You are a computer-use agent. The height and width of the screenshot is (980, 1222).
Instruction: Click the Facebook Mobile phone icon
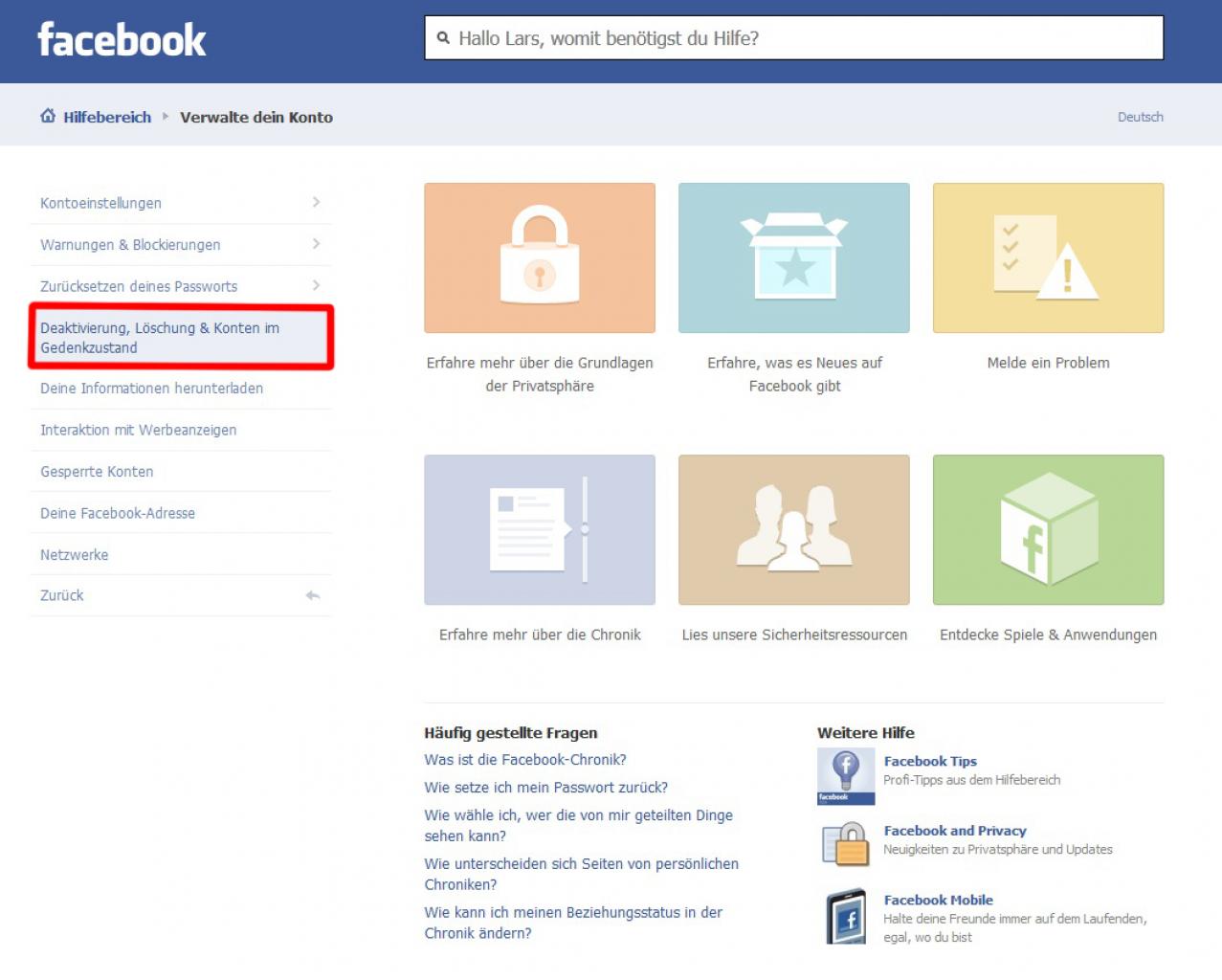[846, 917]
